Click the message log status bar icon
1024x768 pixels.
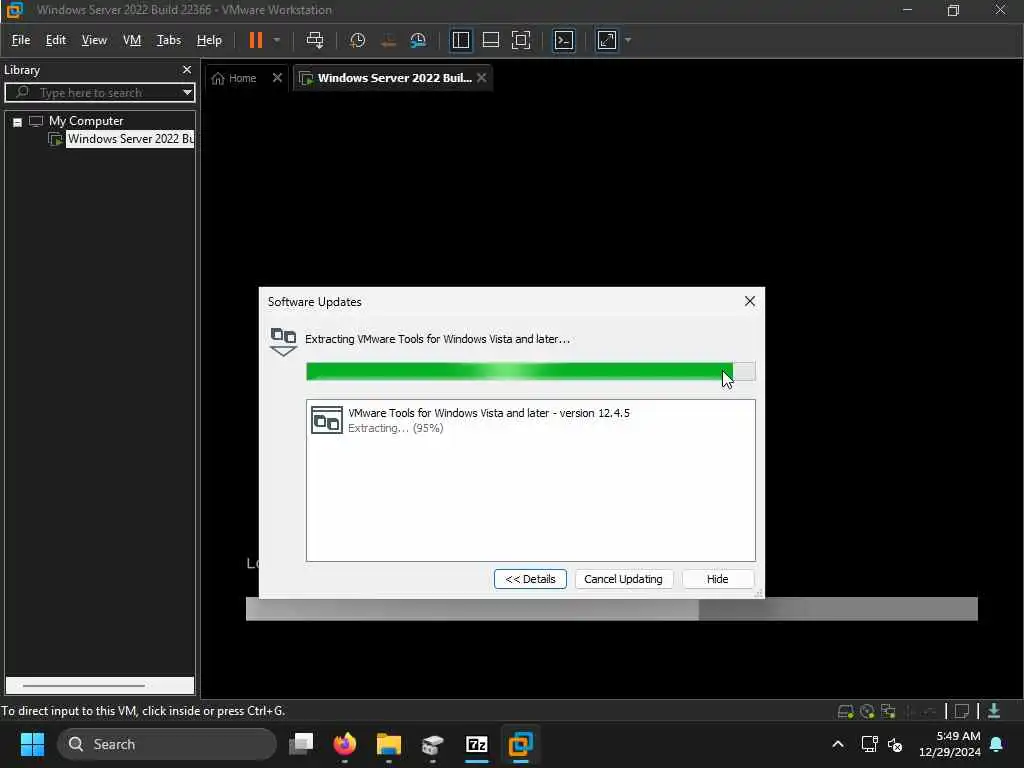(x=962, y=711)
